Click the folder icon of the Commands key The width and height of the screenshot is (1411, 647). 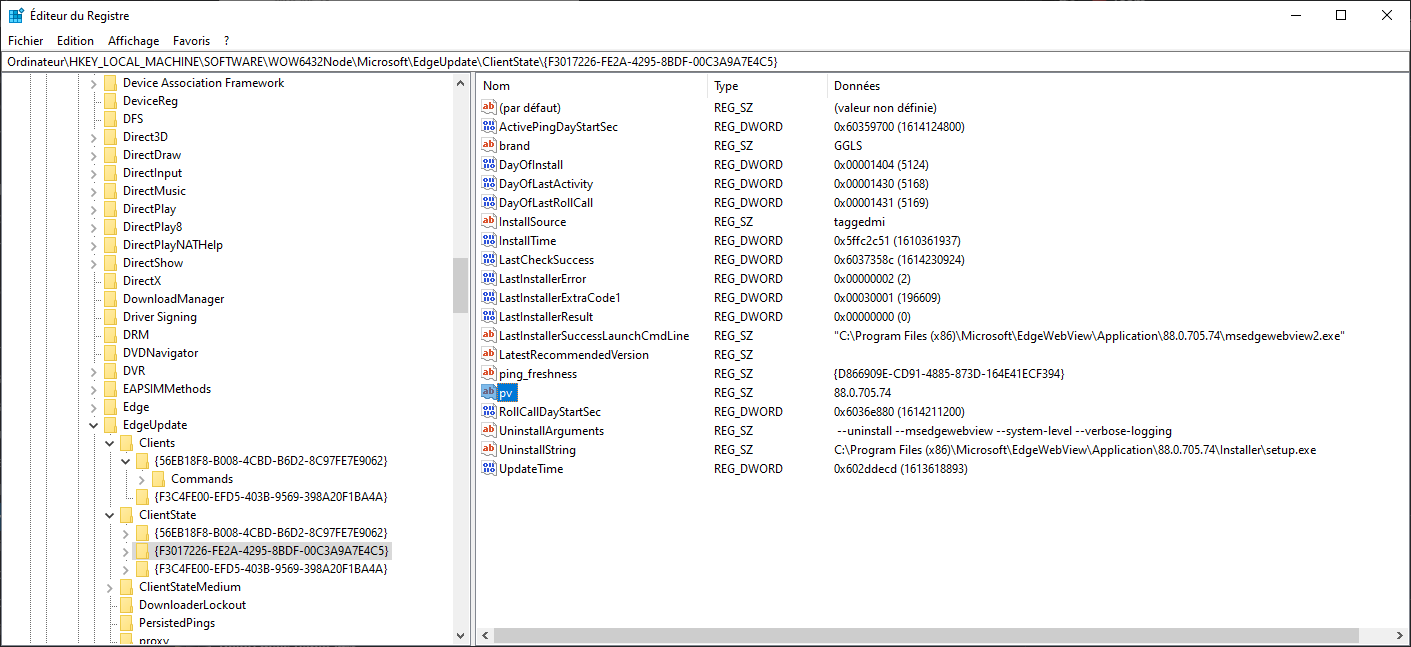pyautogui.click(x=158, y=479)
